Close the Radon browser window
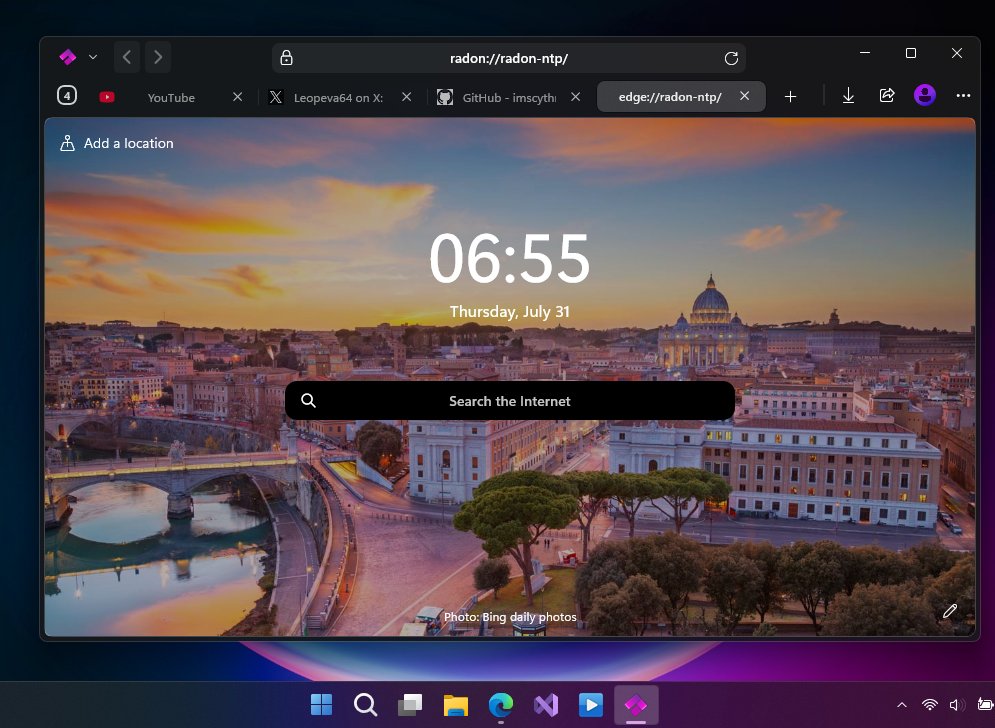Image resolution: width=995 pixels, height=728 pixels. pyautogui.click(x=957, y=53)
